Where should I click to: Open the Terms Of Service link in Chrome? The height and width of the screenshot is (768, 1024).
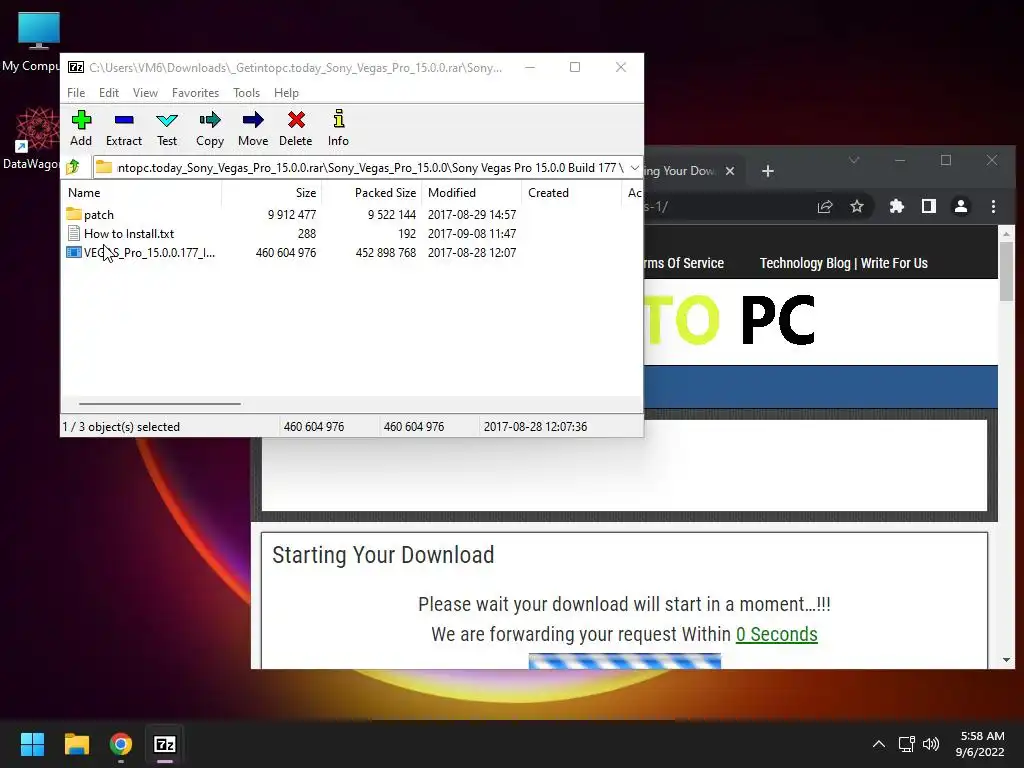tap(684, 263)
